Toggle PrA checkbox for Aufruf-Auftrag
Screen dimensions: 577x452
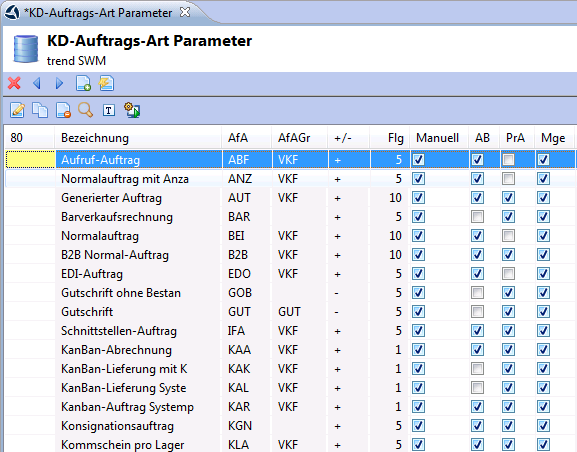(x=509, y=160)
